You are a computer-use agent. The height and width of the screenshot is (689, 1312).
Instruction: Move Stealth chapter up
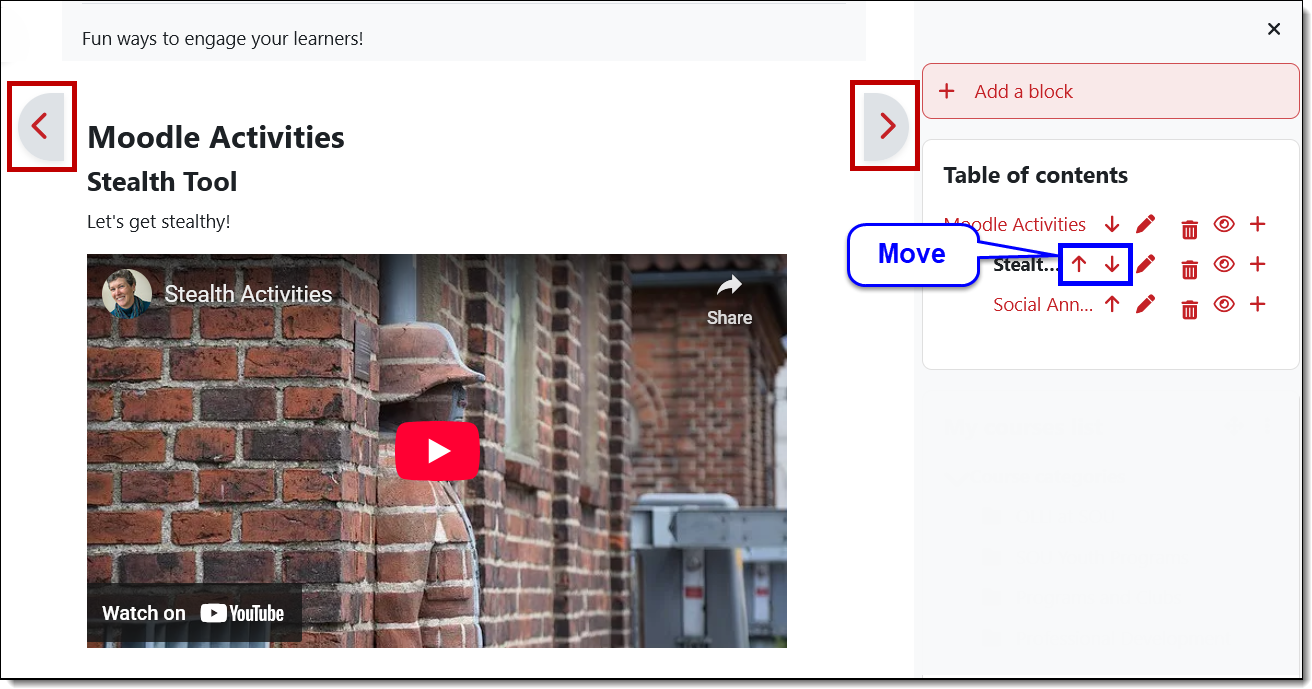pos(1079,264)
